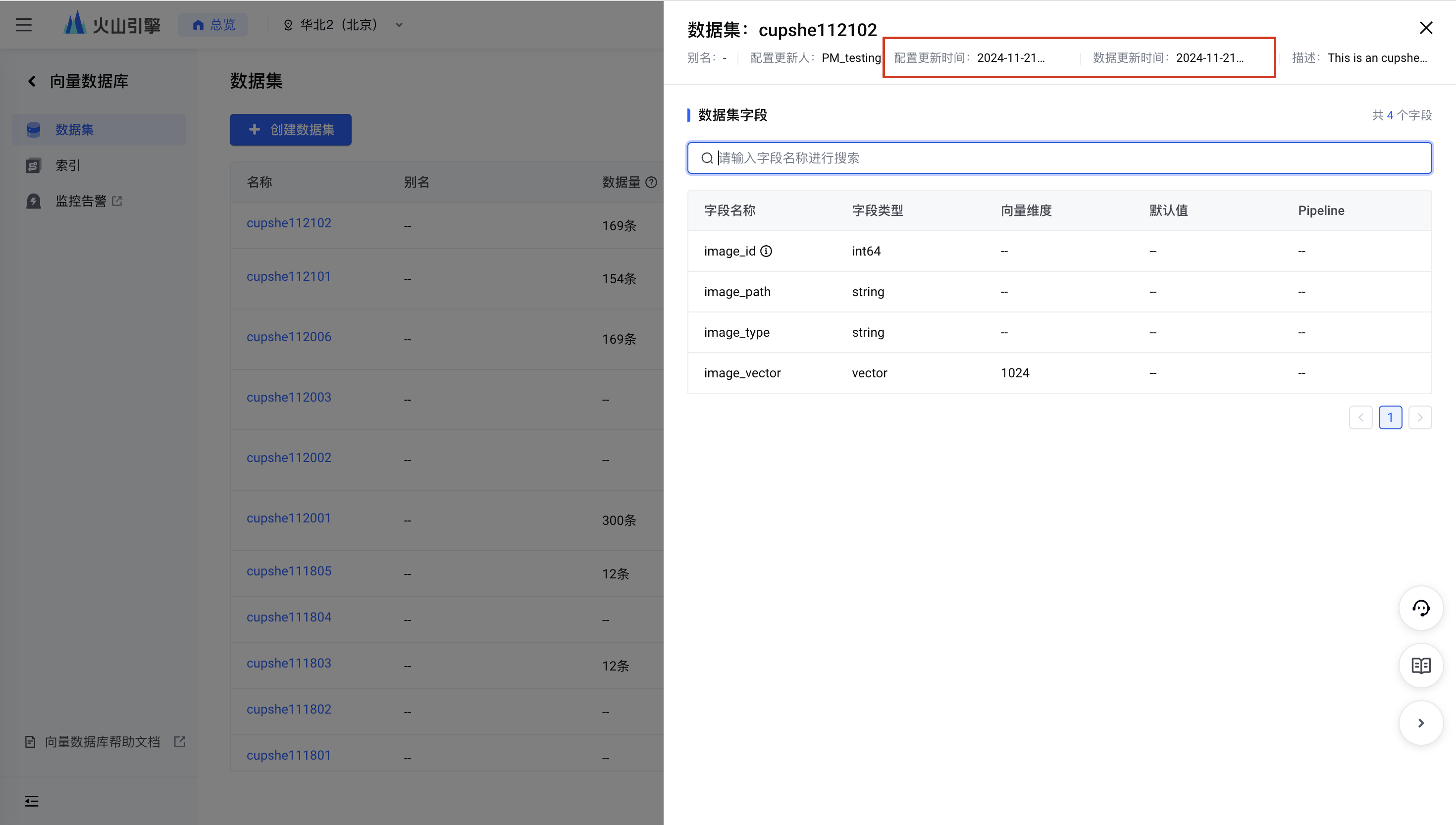Expand the 华北2（北京）region dropdown
Viewport: 1456px width, 825px height.
343,24
